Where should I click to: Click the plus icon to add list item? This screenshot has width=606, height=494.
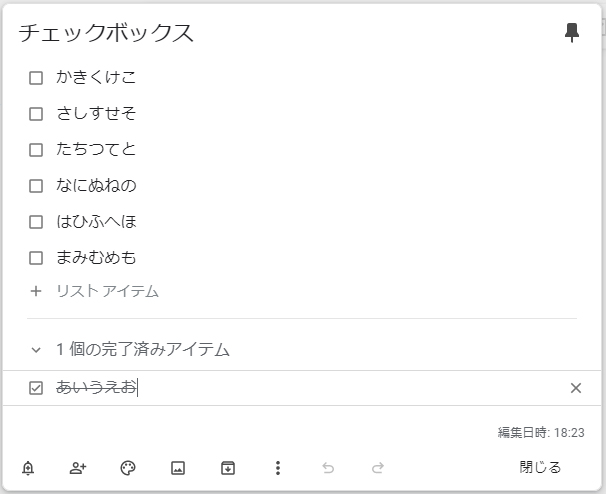pyautogui.click(x=36, y=292)
